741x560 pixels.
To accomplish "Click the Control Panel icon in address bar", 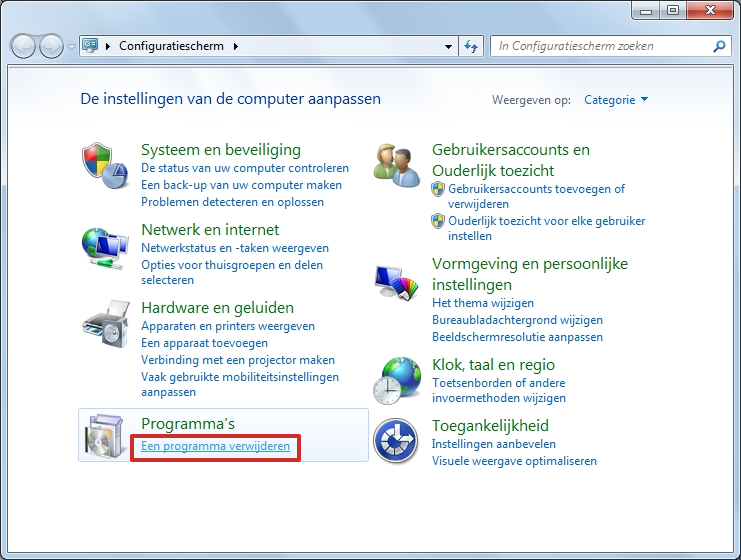I will pos(90,45).
